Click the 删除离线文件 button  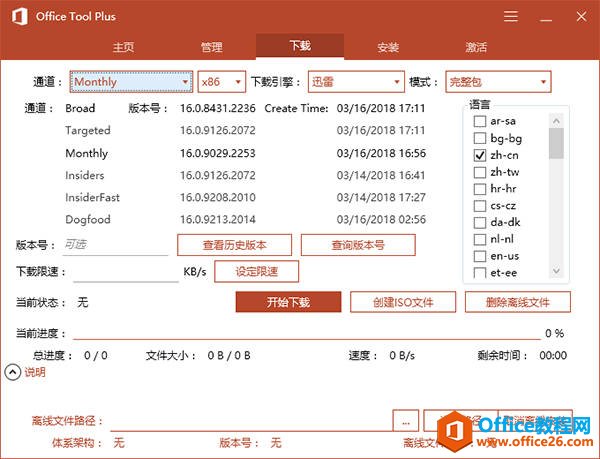[518, 302]
